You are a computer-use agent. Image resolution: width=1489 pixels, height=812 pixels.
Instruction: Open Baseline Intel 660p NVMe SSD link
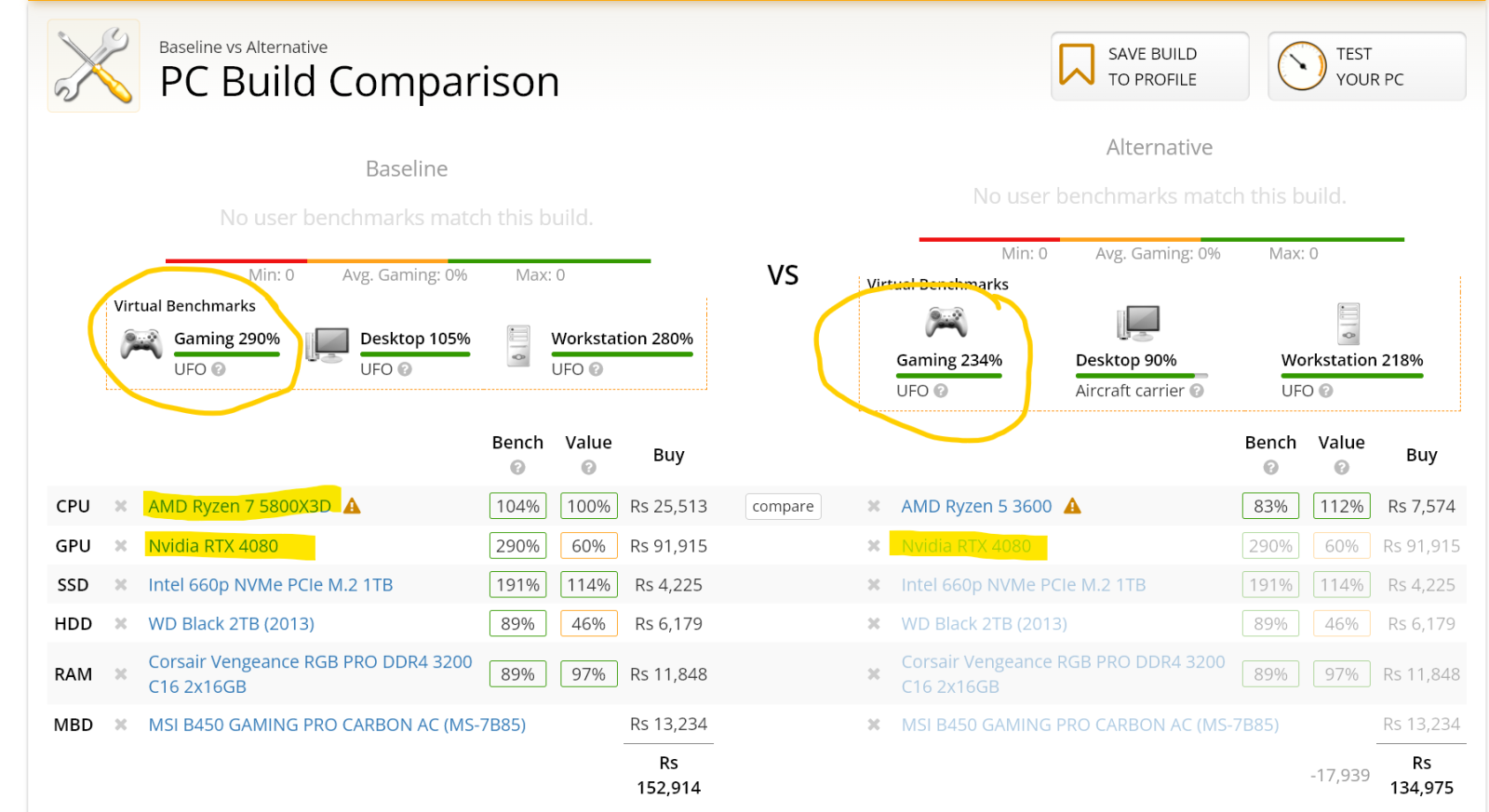270,585
